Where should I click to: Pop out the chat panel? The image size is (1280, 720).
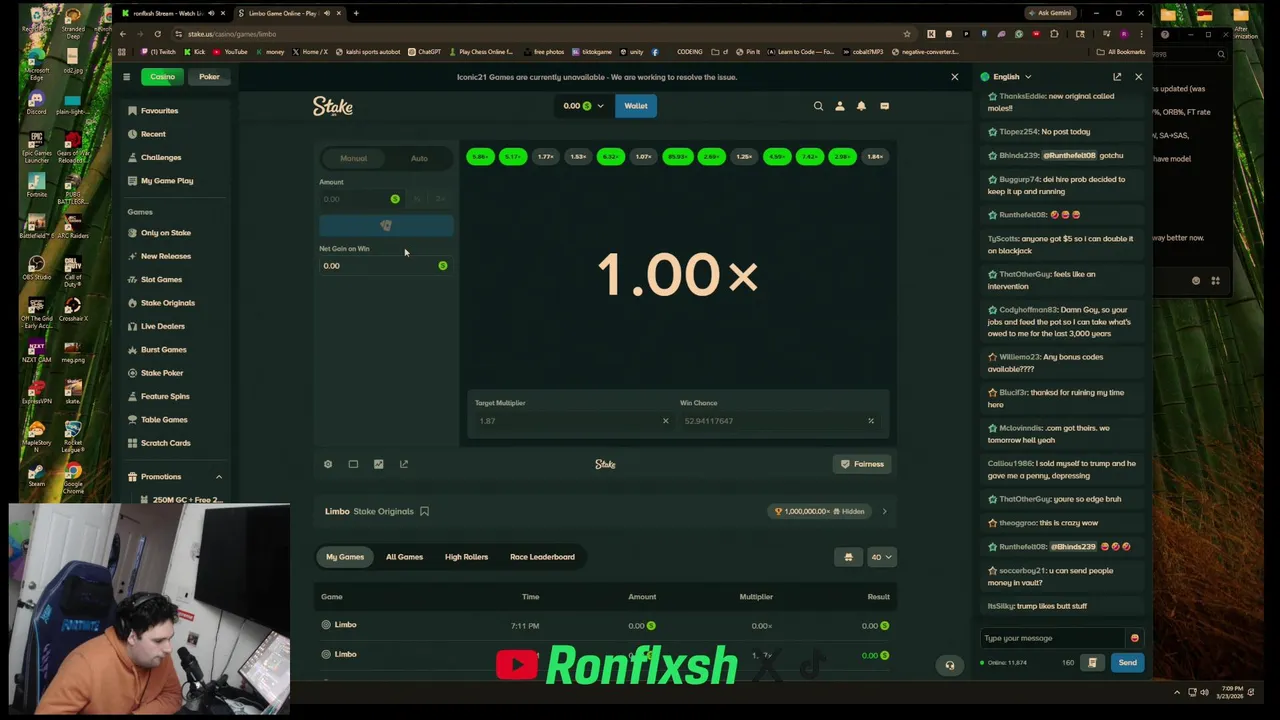click(1117, 77)
